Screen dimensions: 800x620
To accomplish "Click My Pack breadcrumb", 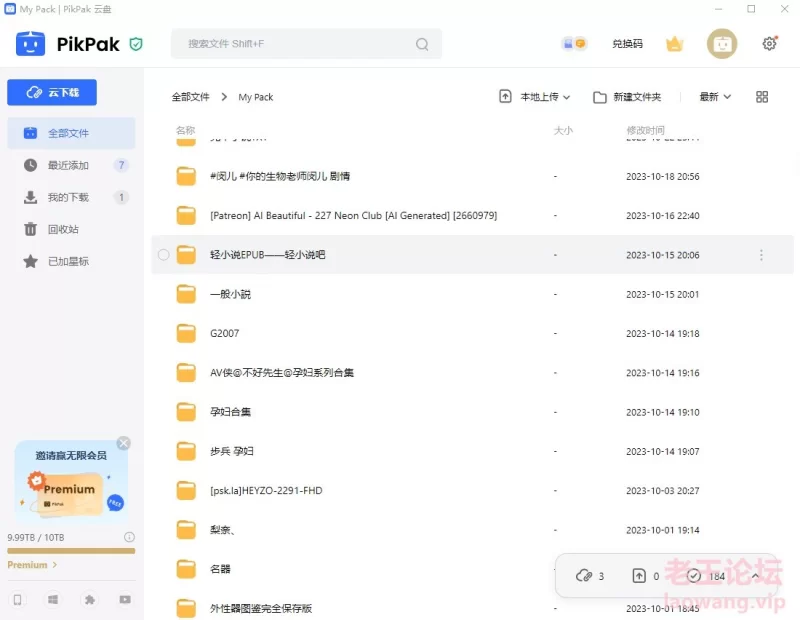I will coord(256,97).
